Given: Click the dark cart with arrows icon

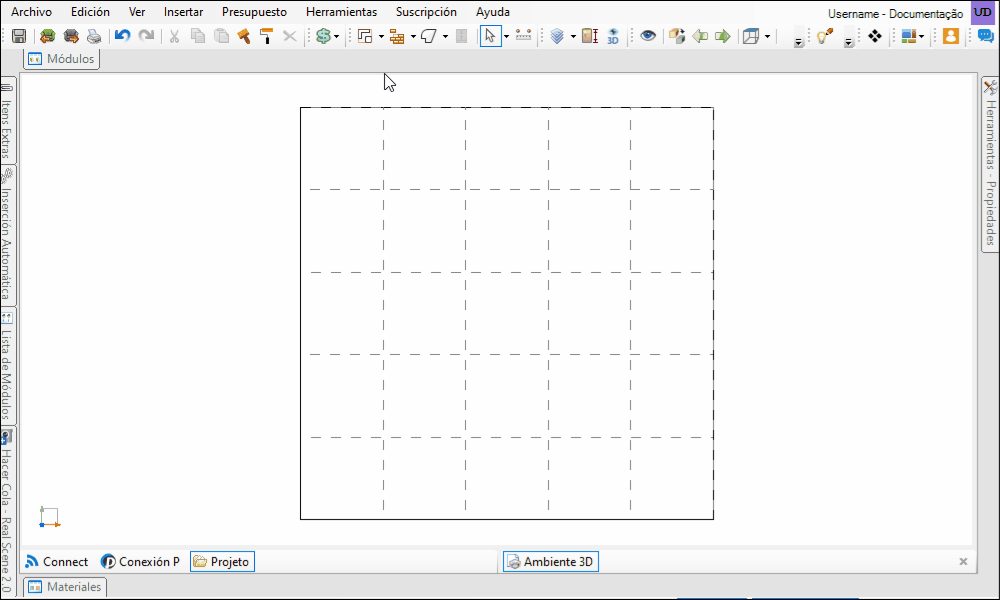Looking at the screenshot, I should coord(71,36).
